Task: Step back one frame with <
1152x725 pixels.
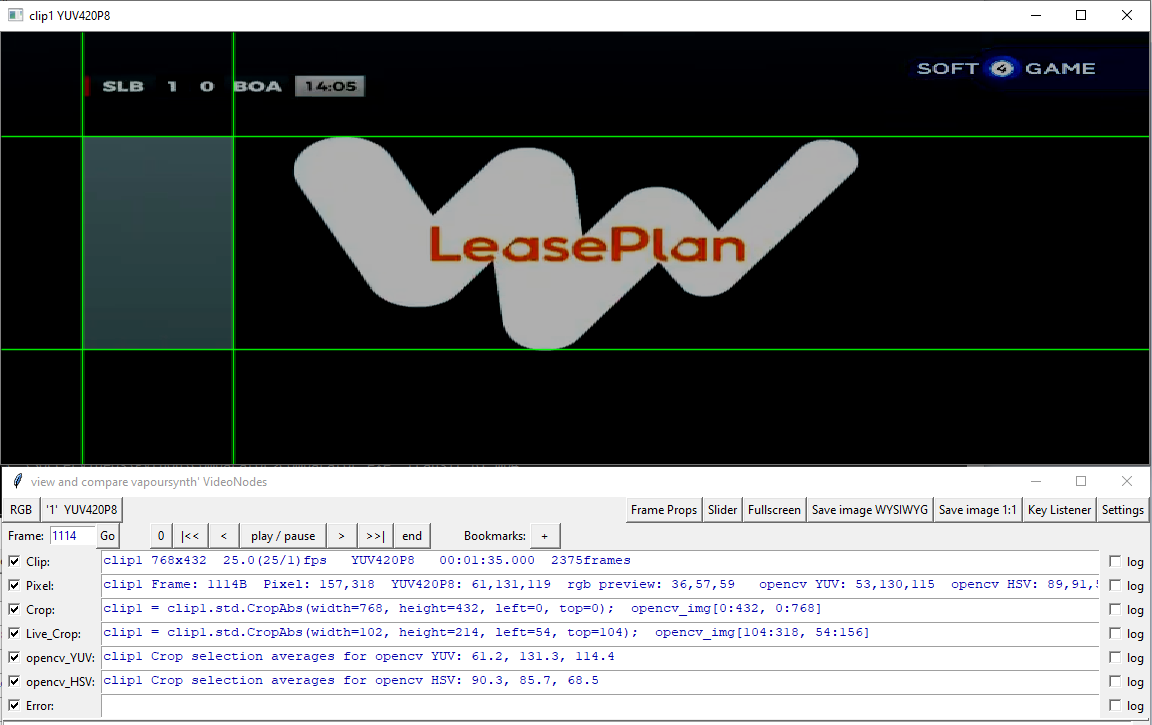Action: click(223, 535)
